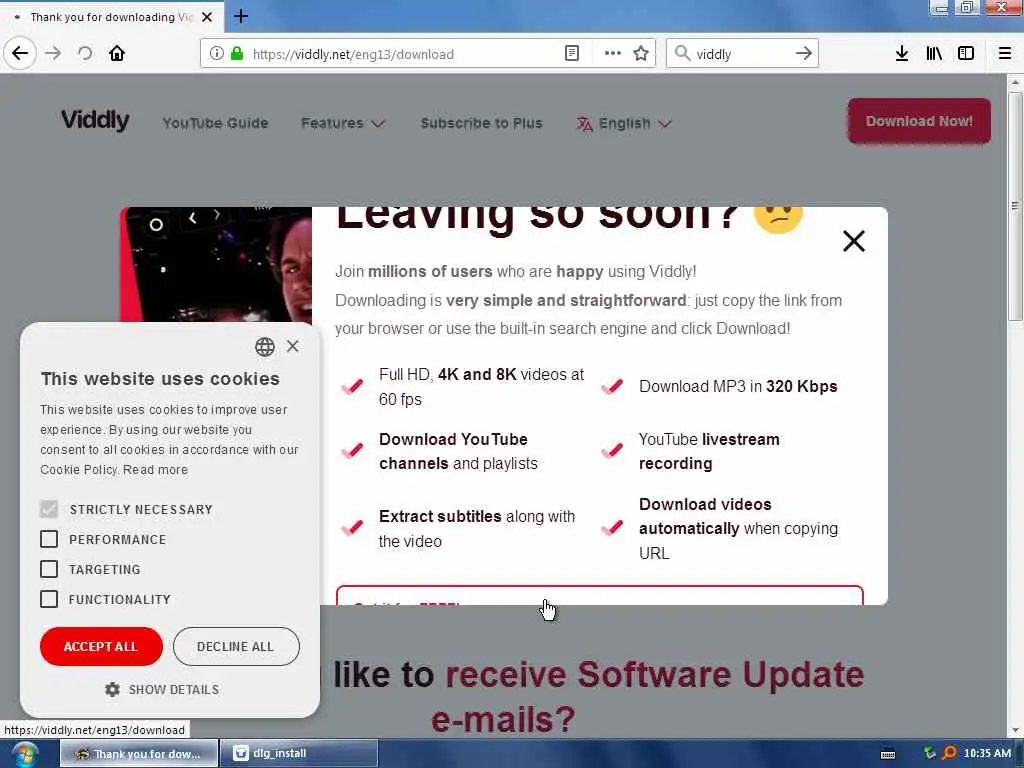The height and width of the screenshot is (768, 1024).
Task: Open the Windows Start button
Action: click(24, 754)
